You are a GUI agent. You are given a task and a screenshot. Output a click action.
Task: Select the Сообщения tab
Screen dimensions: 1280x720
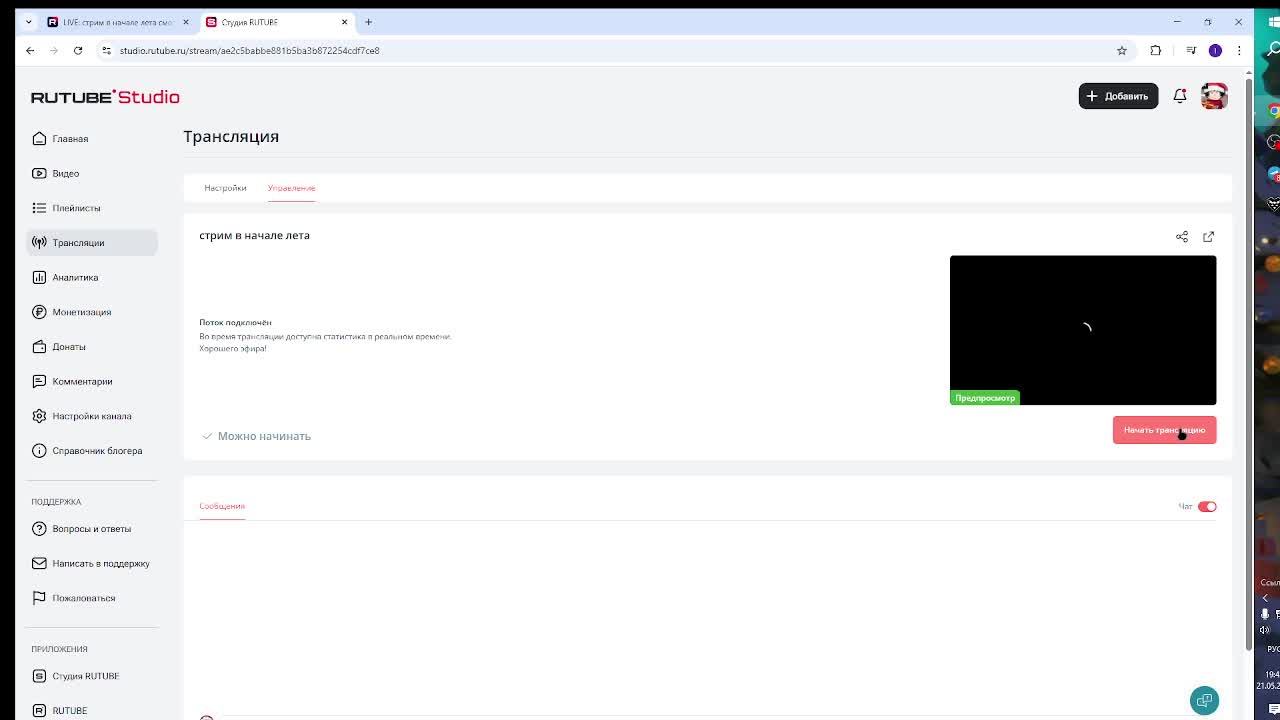click(222, 506)
